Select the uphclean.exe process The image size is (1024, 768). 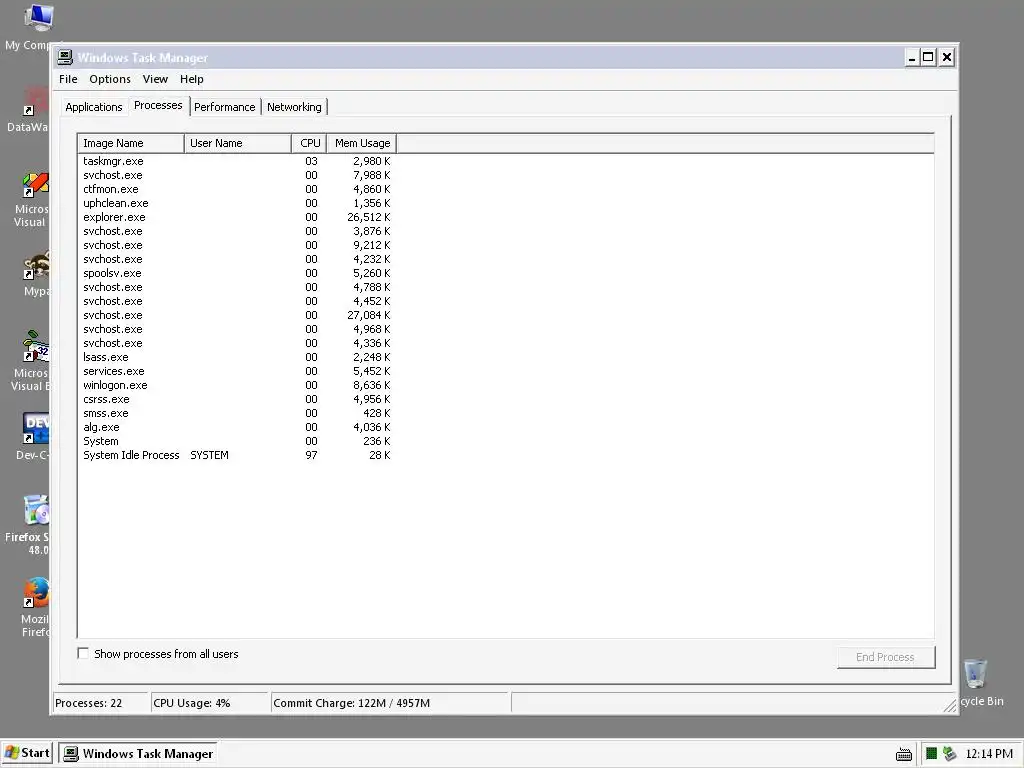[x=236, y=203]
